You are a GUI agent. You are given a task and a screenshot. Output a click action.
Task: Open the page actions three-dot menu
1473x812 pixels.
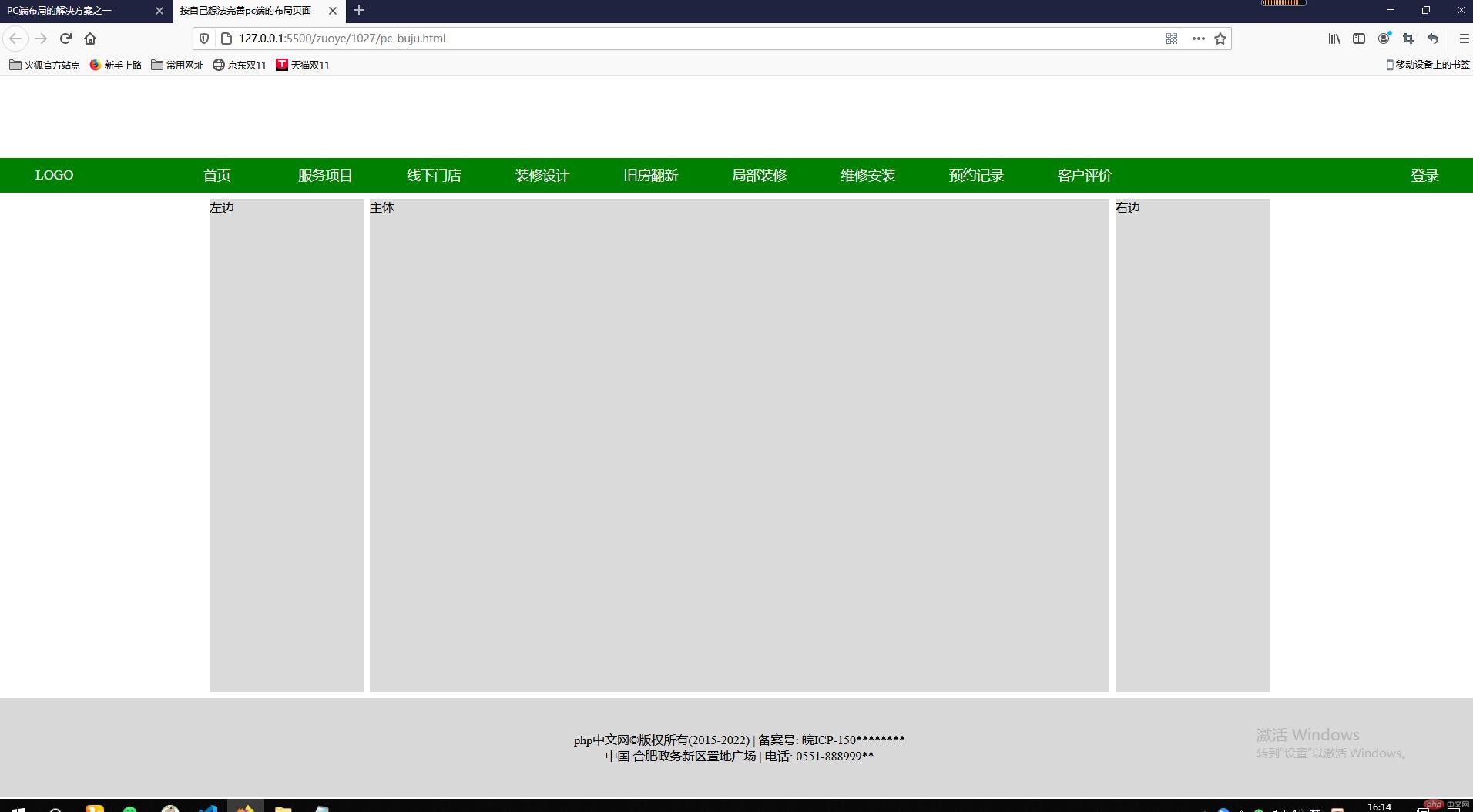pyautogui.click(x=1198, y=39)
